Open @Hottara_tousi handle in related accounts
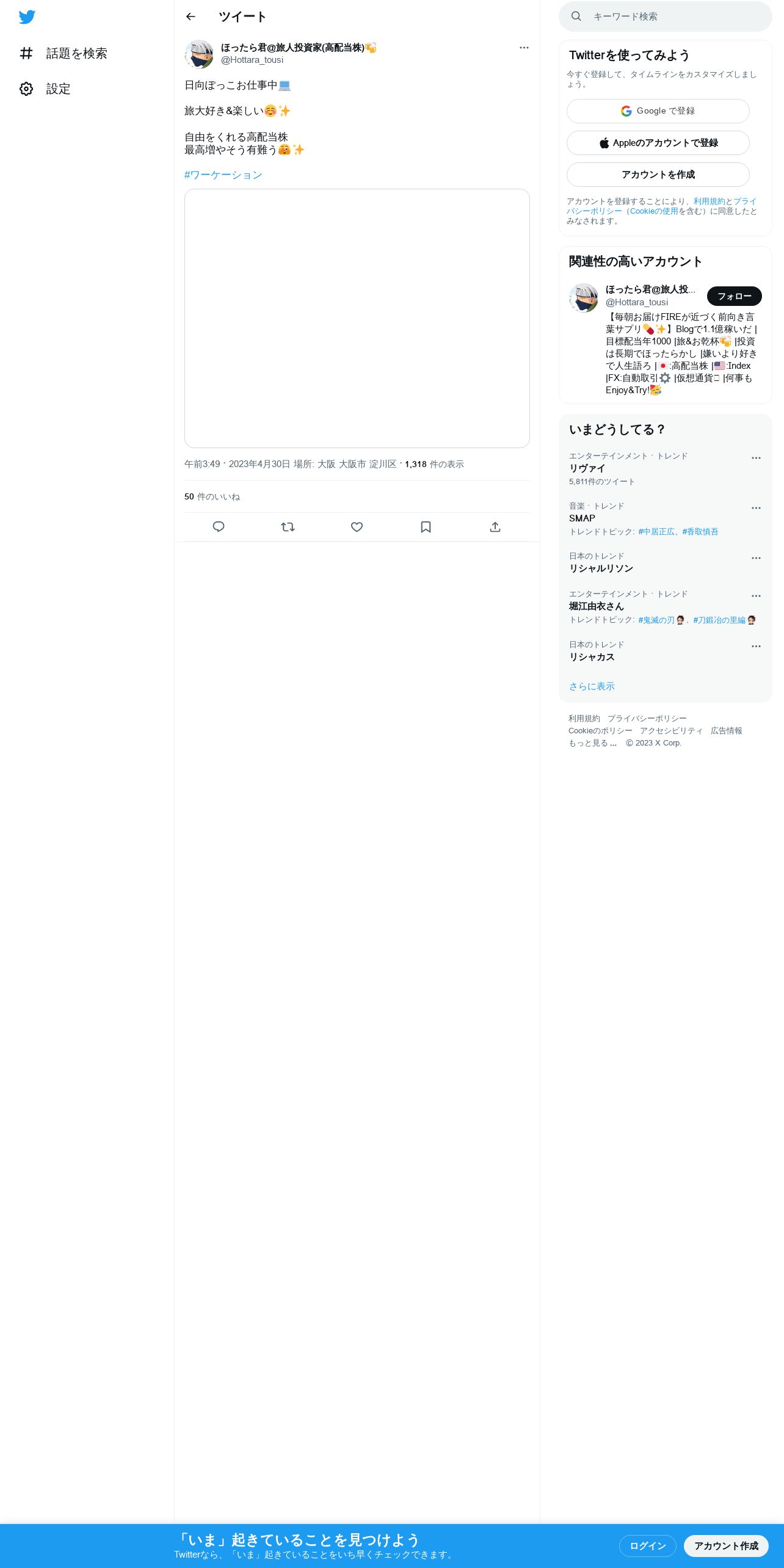Image resolution: width=784 pixels, height=1568 pixels. tap(637, 302)
